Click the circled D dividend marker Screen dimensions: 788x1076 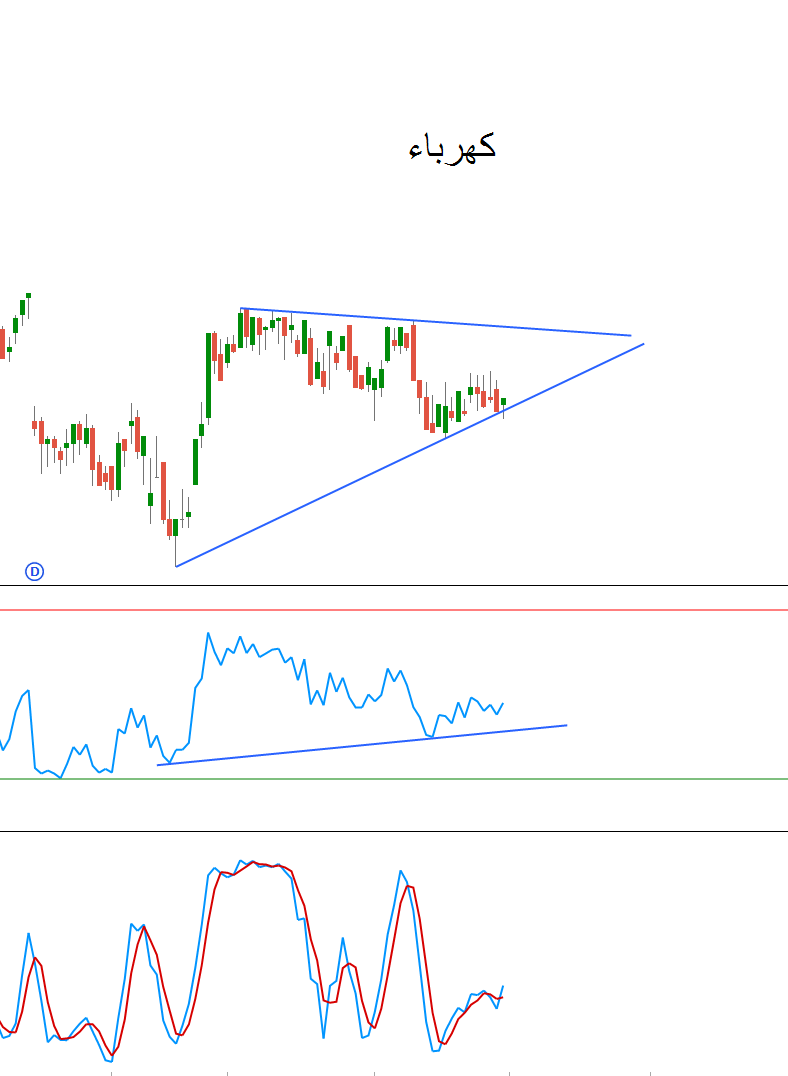[34, 571]
